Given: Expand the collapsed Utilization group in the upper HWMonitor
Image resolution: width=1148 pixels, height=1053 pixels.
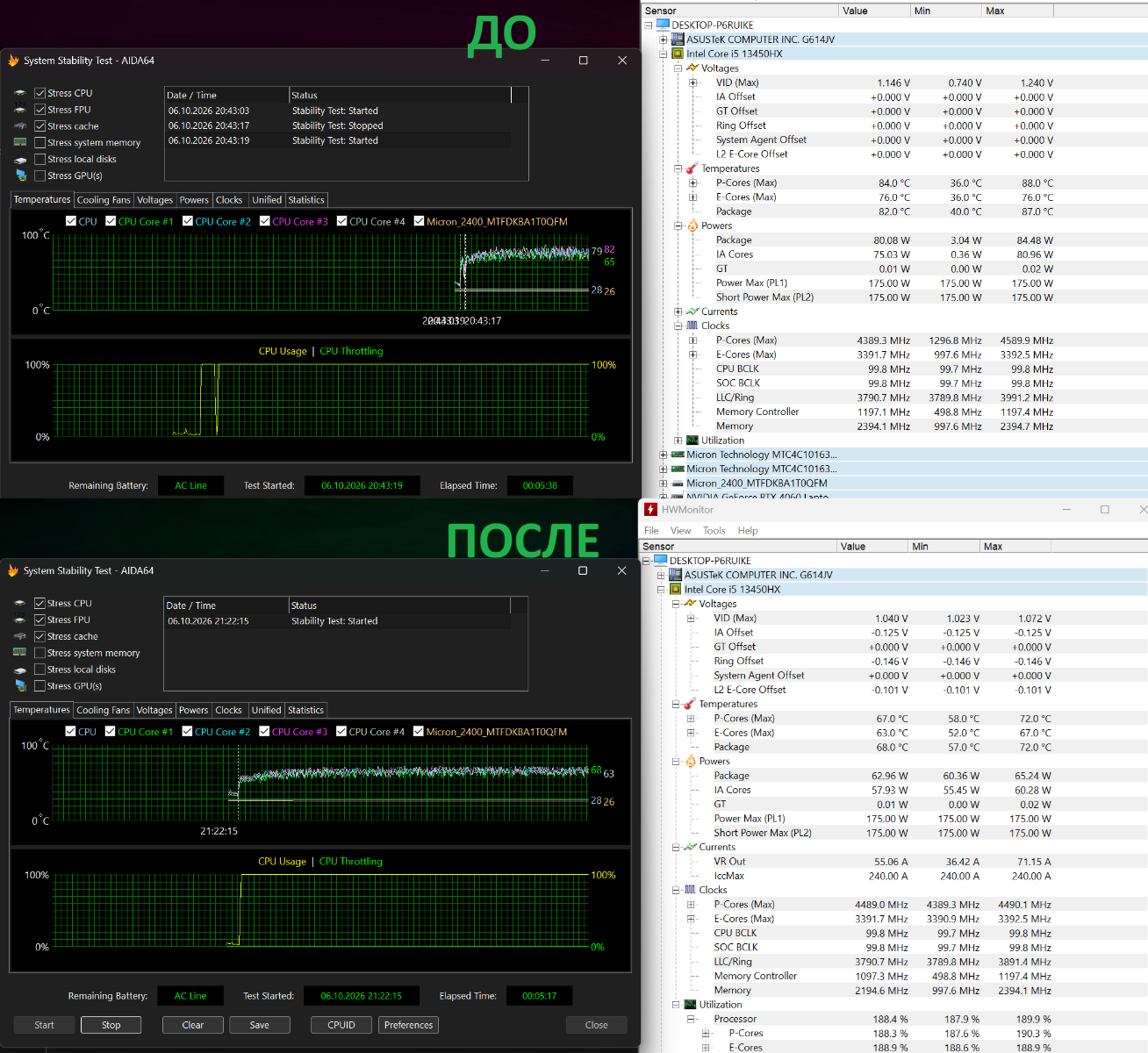Looking at the screenshot, I should click(678, 441).
